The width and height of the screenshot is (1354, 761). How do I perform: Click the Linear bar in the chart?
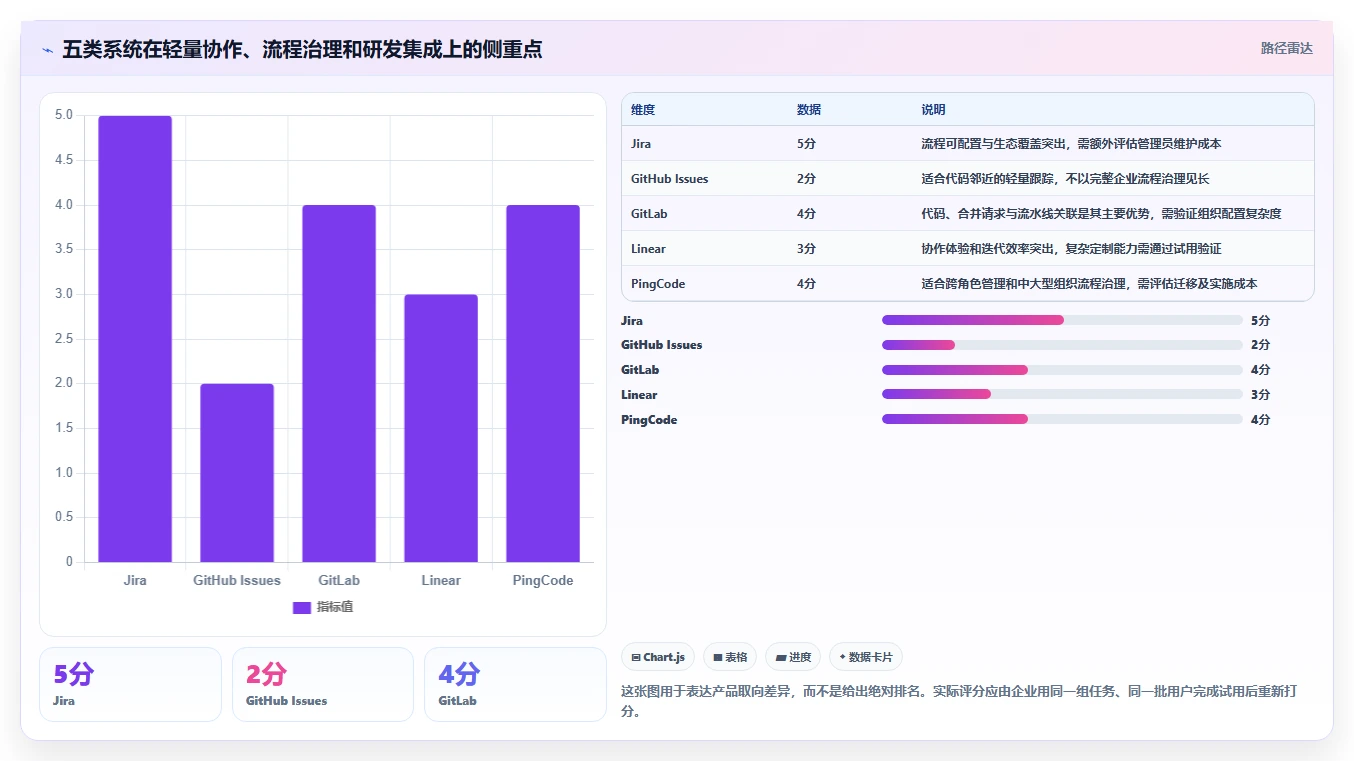(x=441, y=428)
